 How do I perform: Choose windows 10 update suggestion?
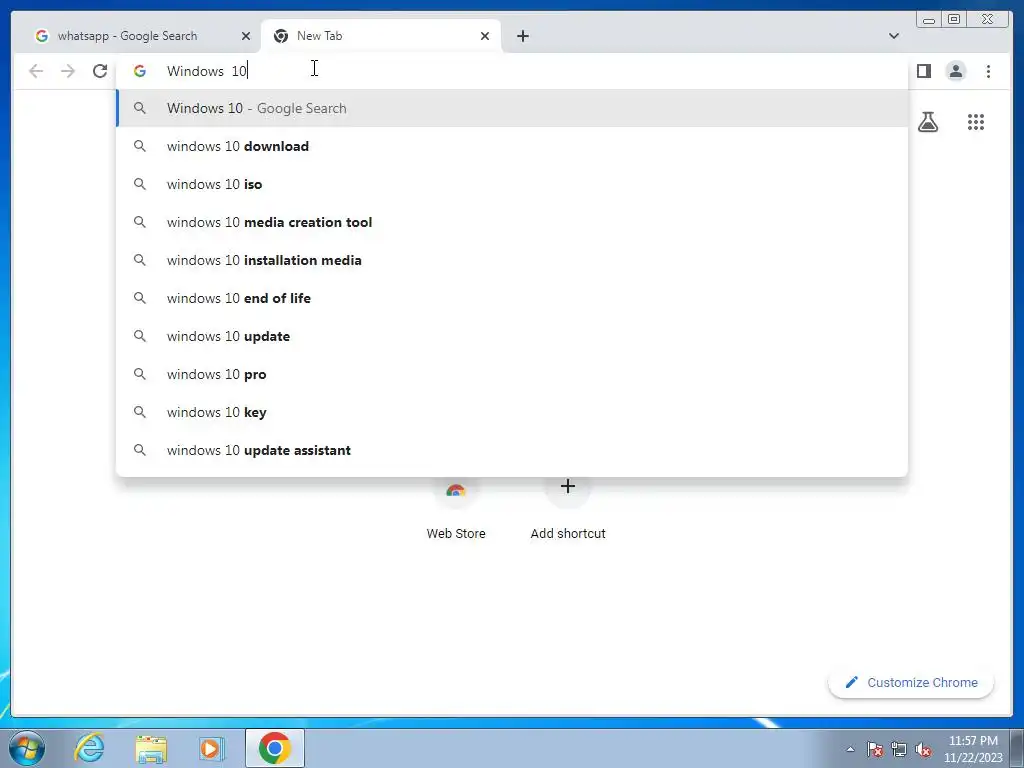[512, 336]
